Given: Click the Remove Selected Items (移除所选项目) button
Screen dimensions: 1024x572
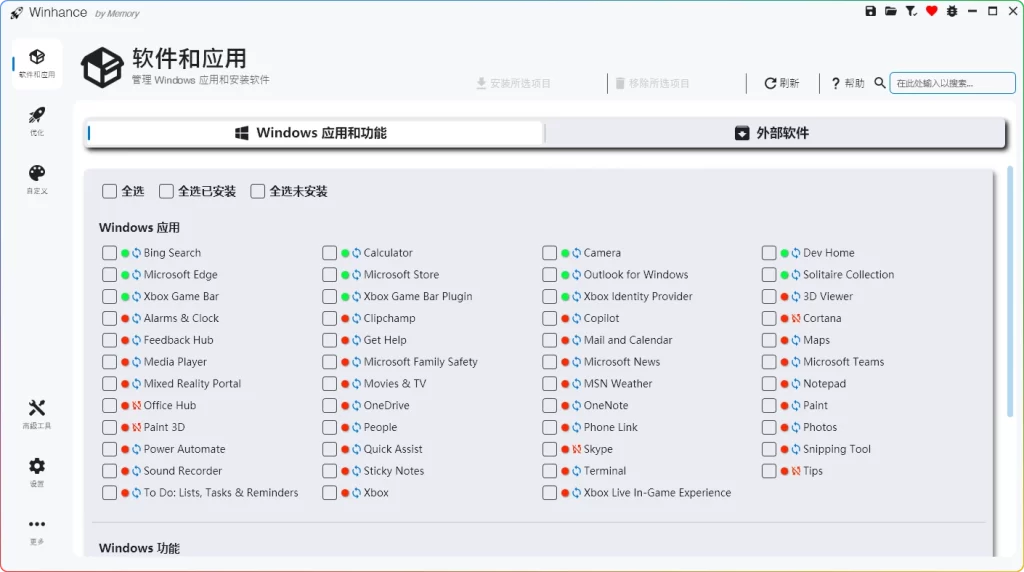Looking at the screenshot, I should [652, 83].
